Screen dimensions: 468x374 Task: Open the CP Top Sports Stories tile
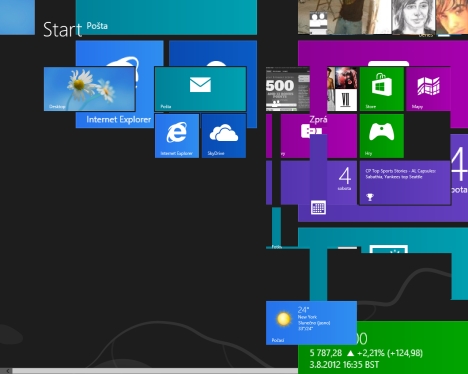click(405, 183)
